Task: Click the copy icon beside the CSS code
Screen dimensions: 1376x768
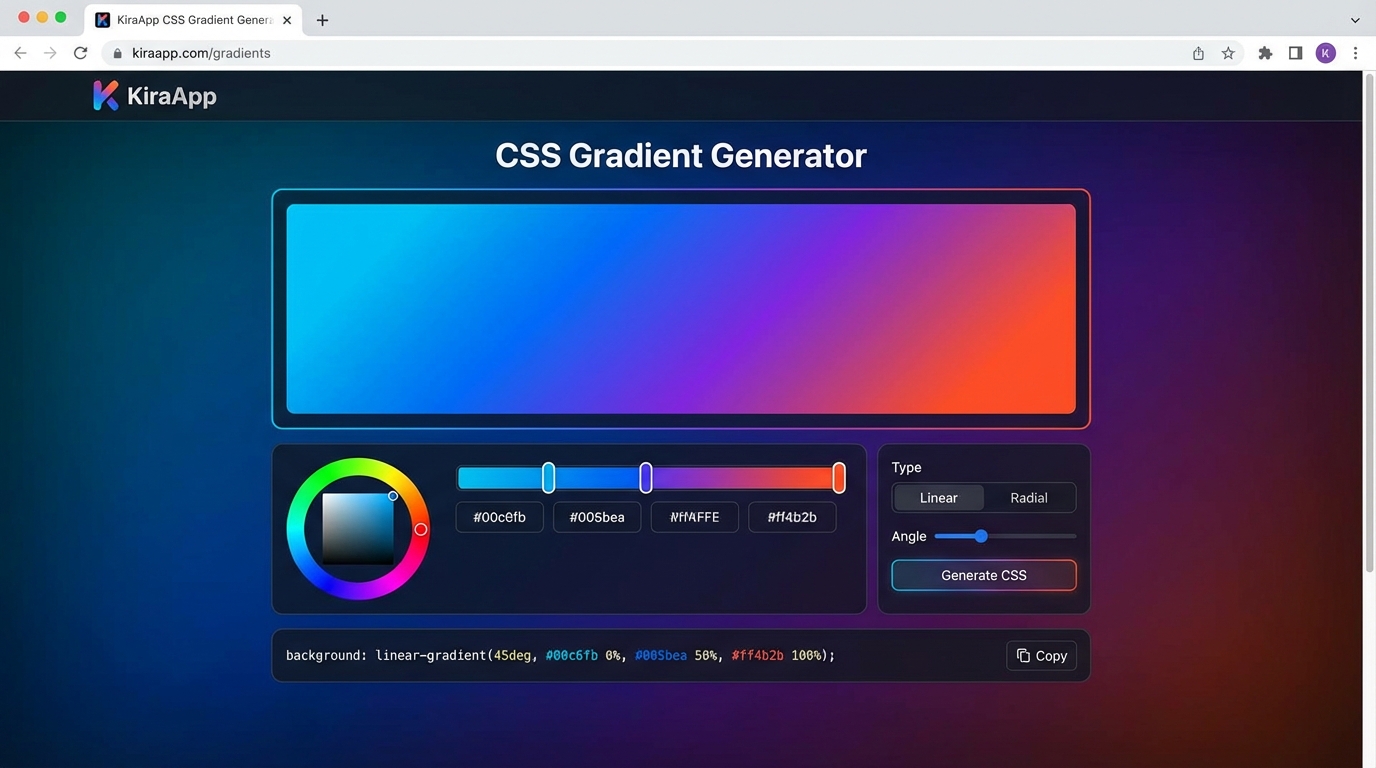Action: [x=1022, y=655]
